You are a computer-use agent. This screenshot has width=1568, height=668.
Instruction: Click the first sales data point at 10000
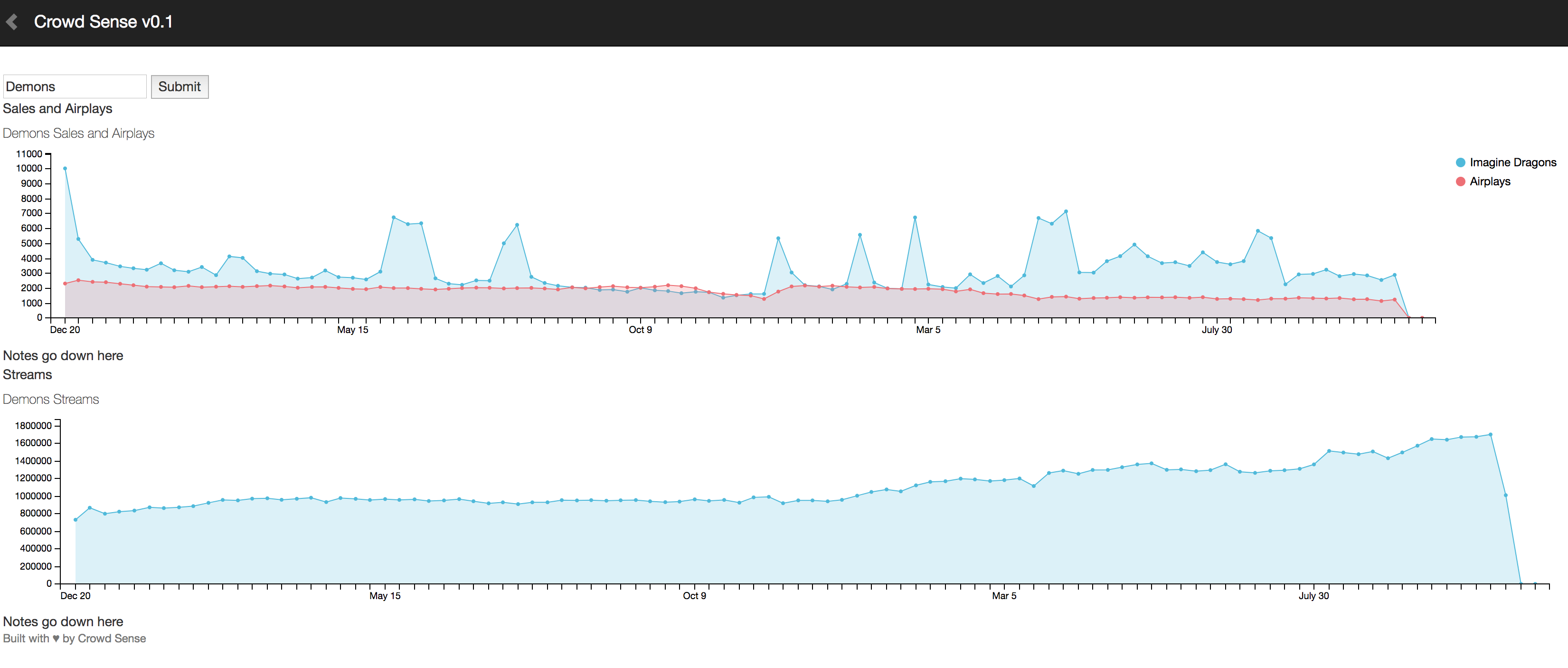coord(65,169)
